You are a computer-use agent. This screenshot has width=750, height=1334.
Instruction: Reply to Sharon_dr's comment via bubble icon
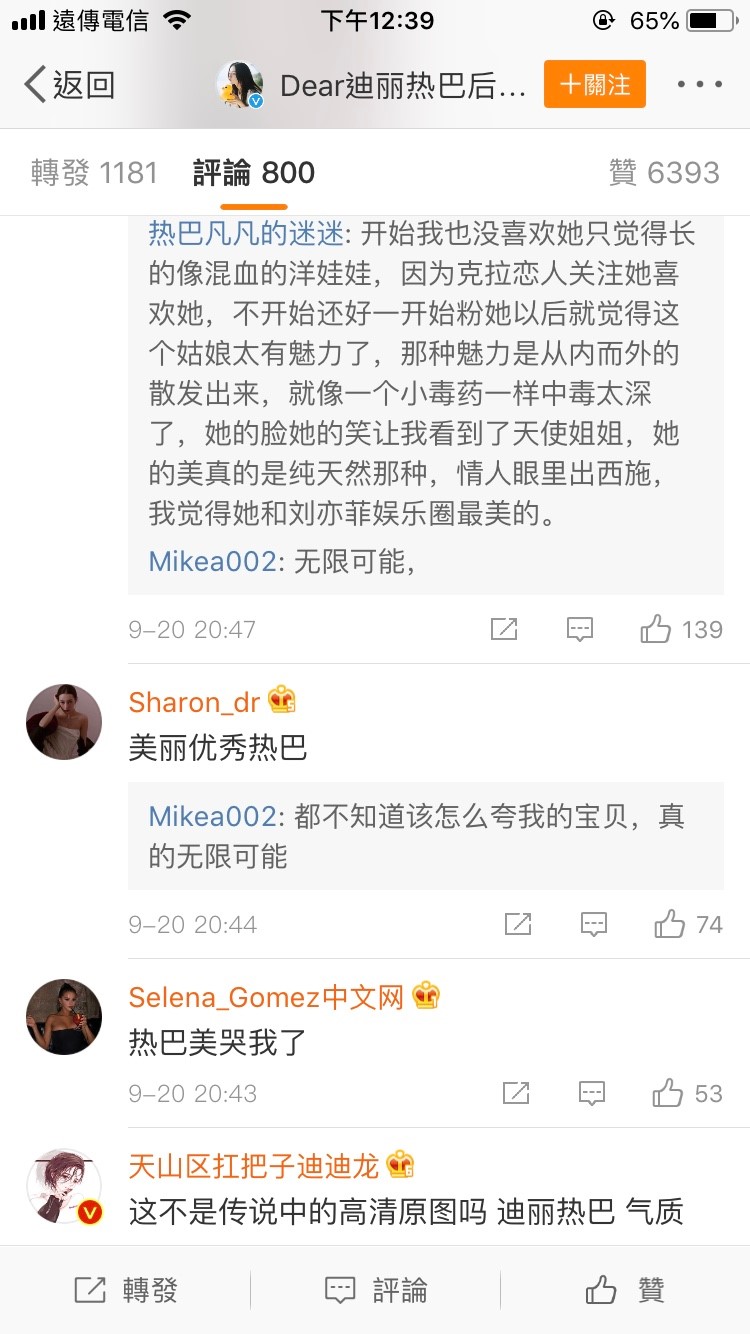pyautogui.click(x=594, y=924)
